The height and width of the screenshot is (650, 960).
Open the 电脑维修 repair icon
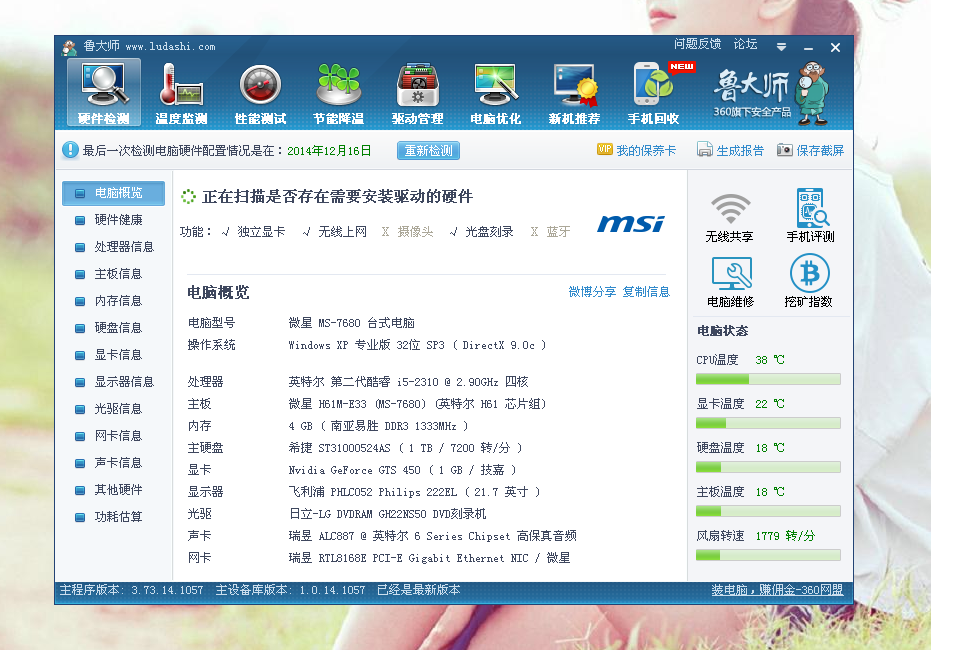click(730, 281)
